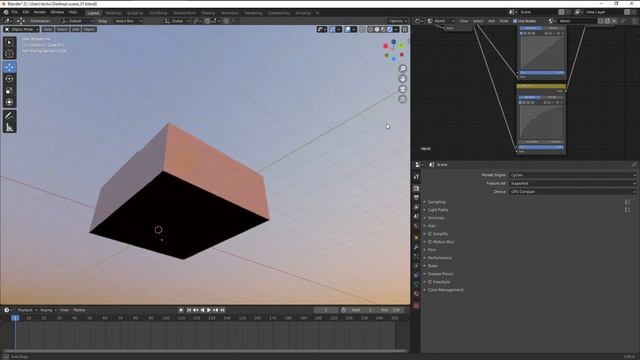The height and width of the screenshot is (360, 640).
Task: Switch viewport to wireframe shading mode
Action: [x=371, y=29]
